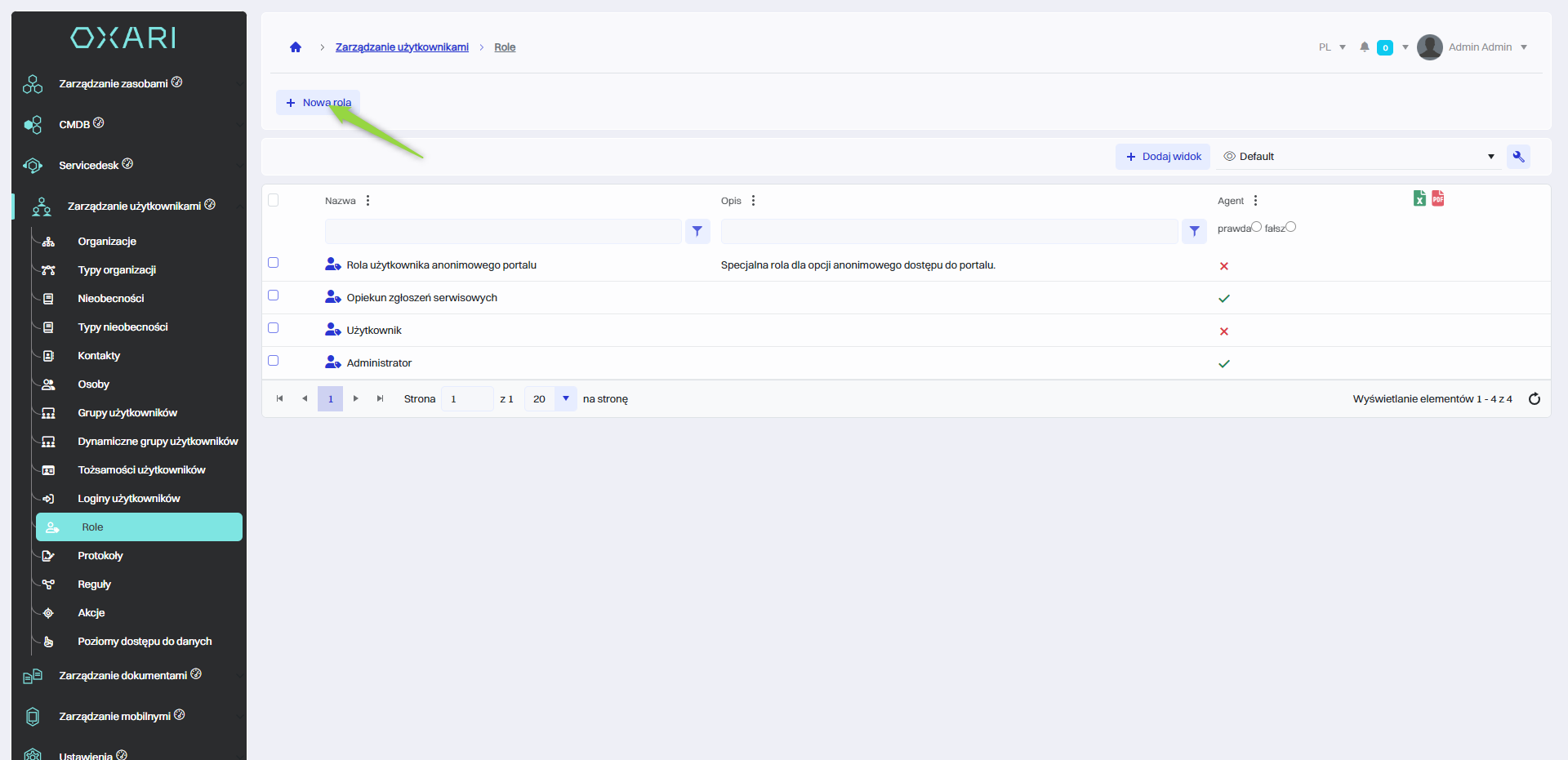This screenshot has height=760, width=1568.
Task: Export the table to PDF
Action: [1438, 198]
